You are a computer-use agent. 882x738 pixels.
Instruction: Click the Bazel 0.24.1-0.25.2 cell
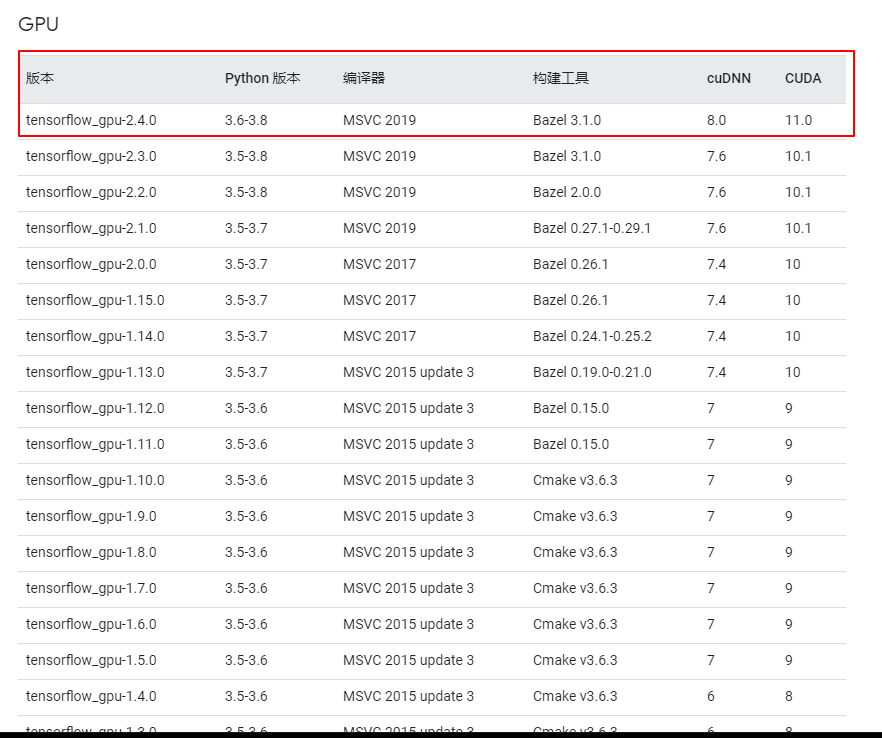tap(592, 336)
